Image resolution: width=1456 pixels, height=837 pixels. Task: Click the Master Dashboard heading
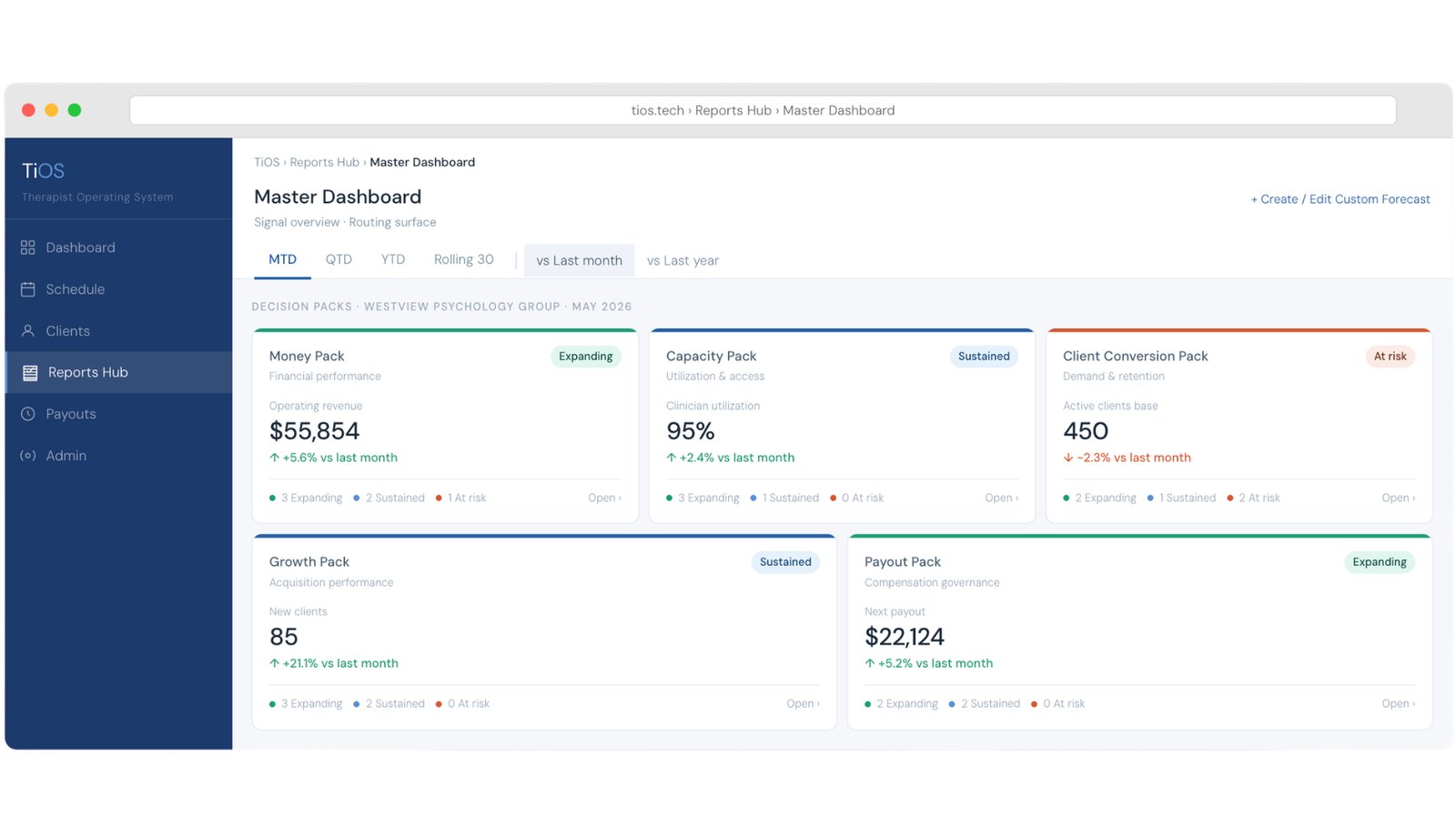point(338,197)
